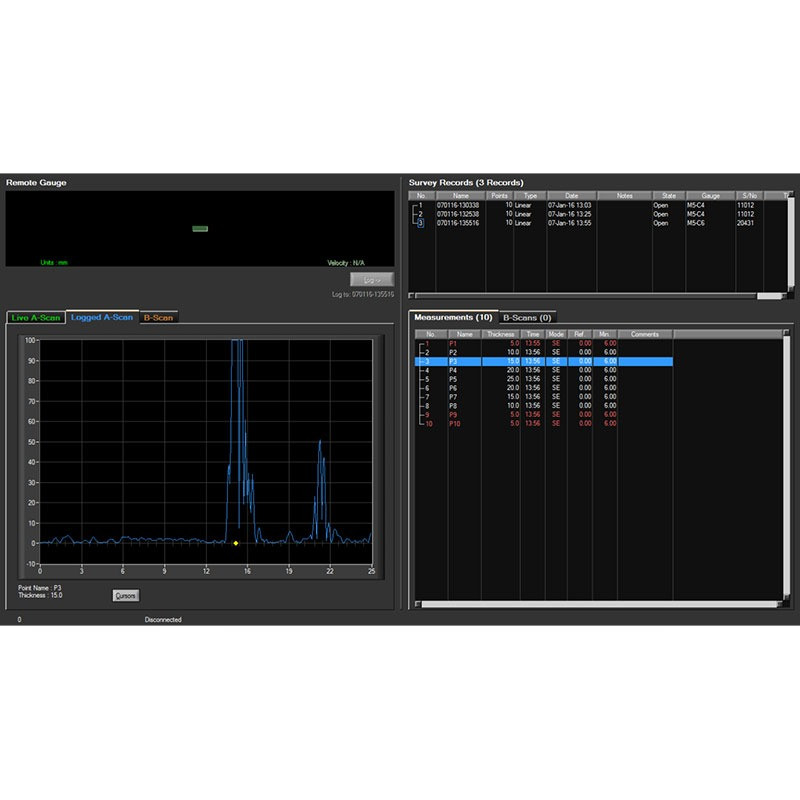Switch to the Live A-Scan tab

tap(35, 317)
